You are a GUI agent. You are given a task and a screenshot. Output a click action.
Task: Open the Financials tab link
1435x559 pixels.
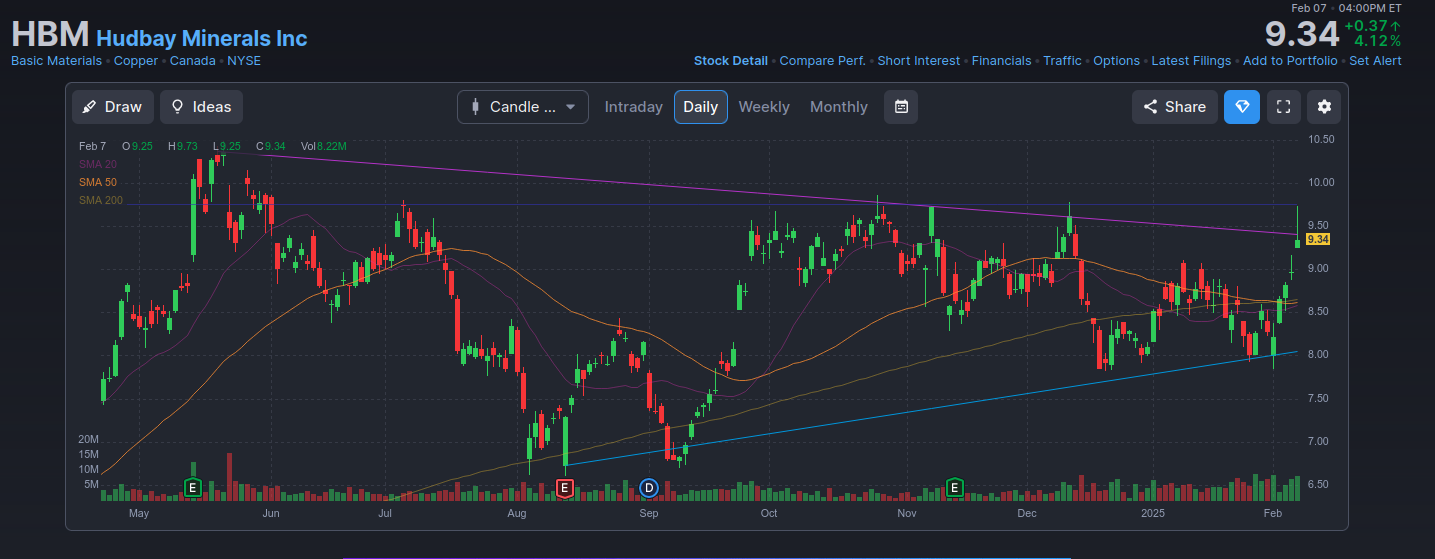pos(1001,61)
